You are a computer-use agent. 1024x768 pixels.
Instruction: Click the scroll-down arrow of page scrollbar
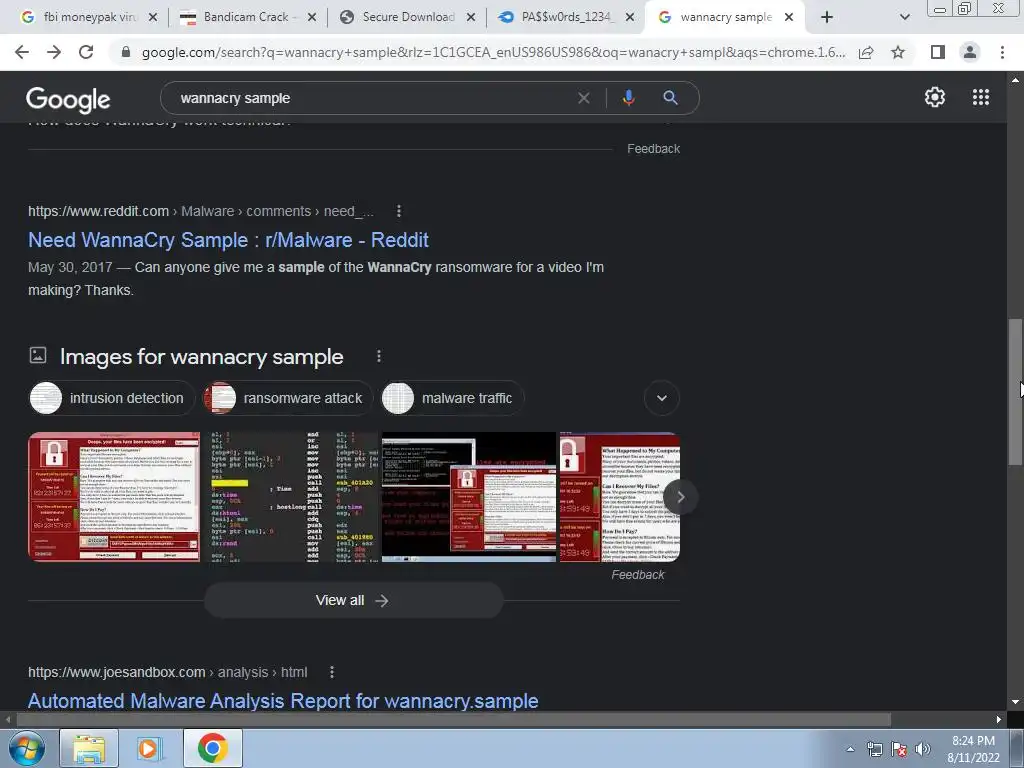point(1015,702)
